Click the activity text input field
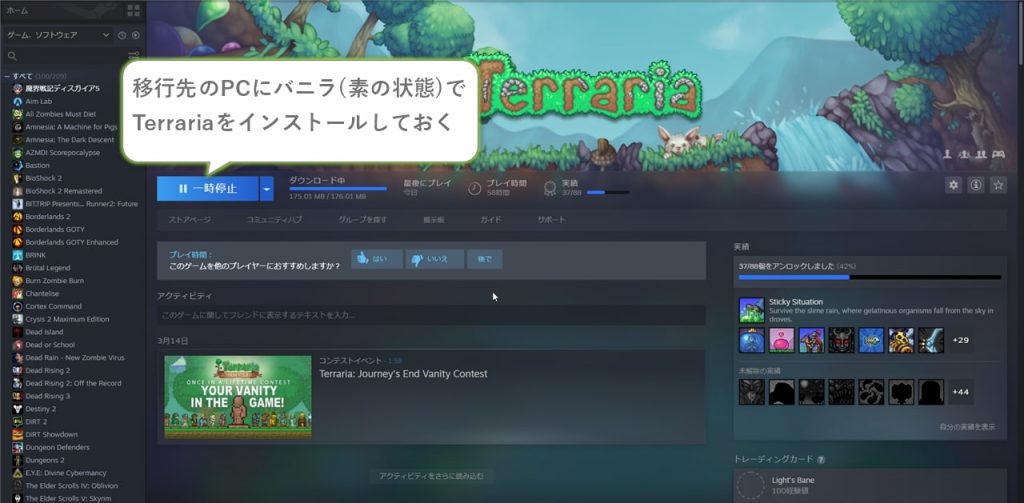The width and height of the screenshot is (1024, 503). 430,315
